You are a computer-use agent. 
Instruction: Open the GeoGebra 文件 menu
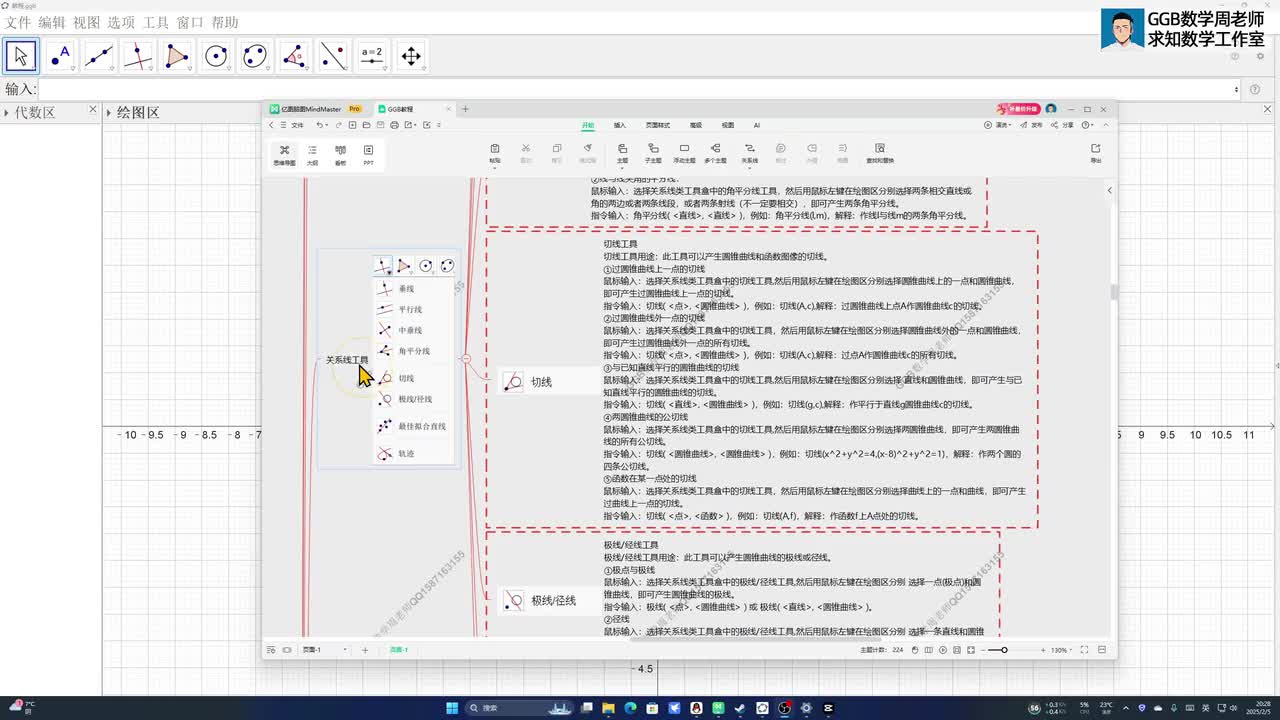18,22
